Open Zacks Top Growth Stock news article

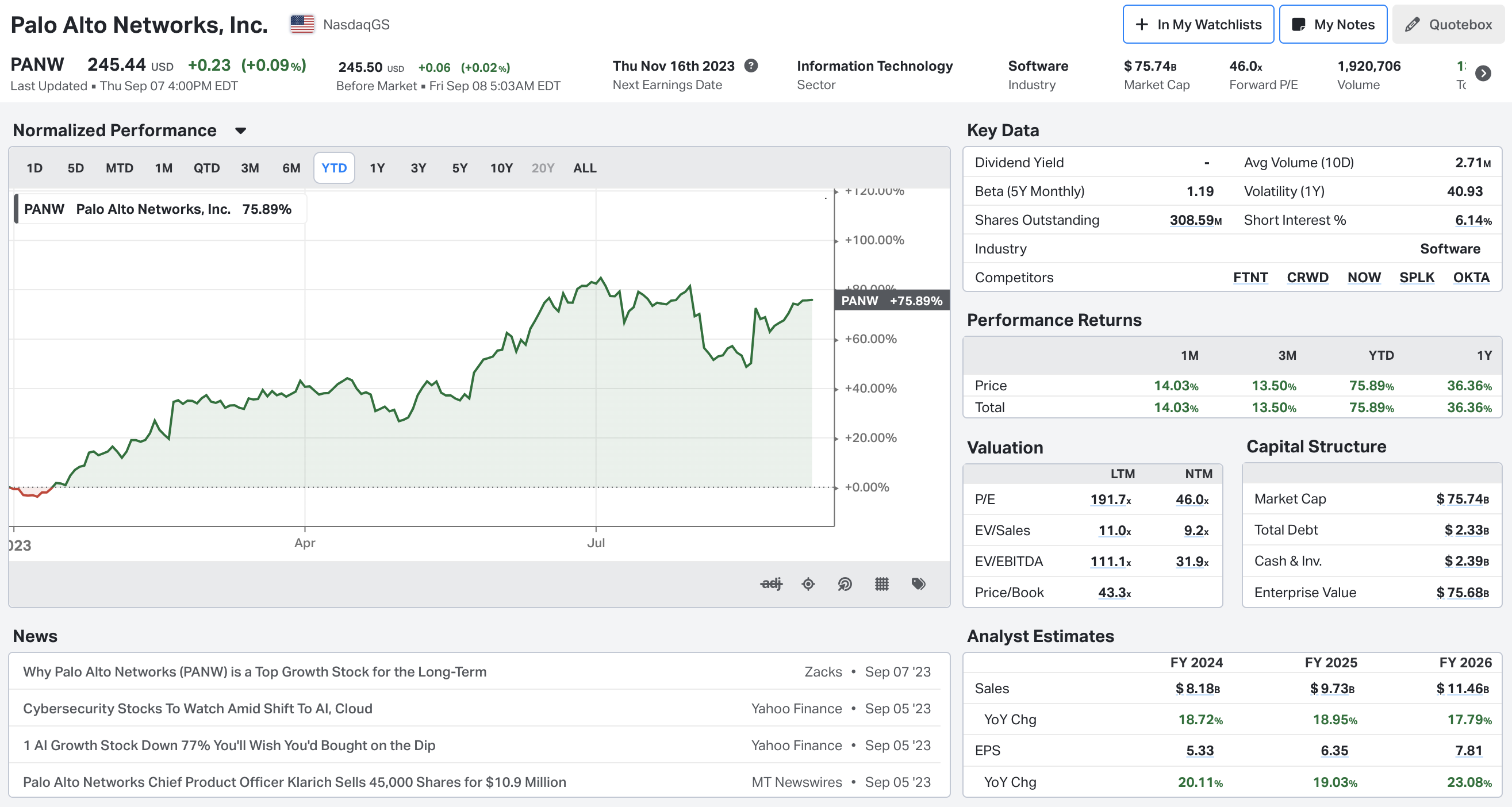coord(255,671)
